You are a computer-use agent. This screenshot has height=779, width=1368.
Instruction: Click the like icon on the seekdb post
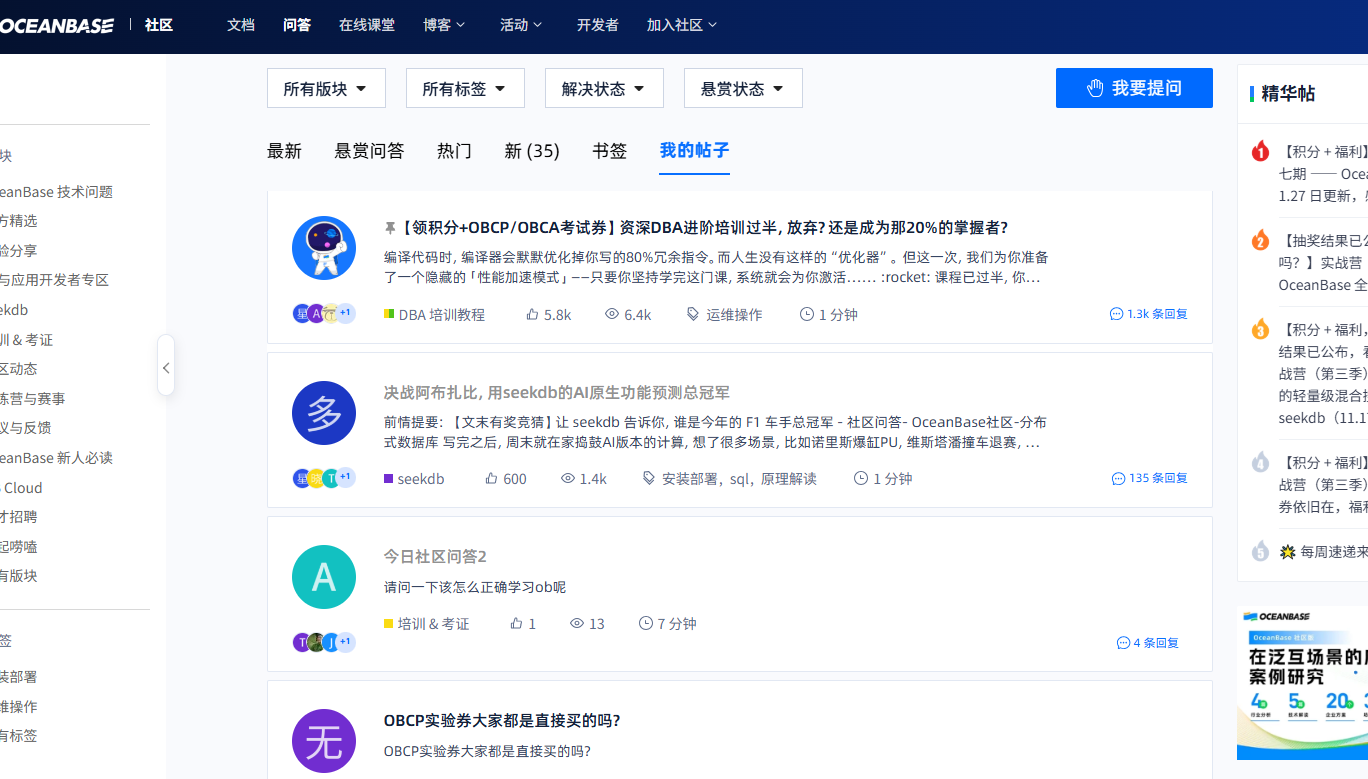point(491,479)
